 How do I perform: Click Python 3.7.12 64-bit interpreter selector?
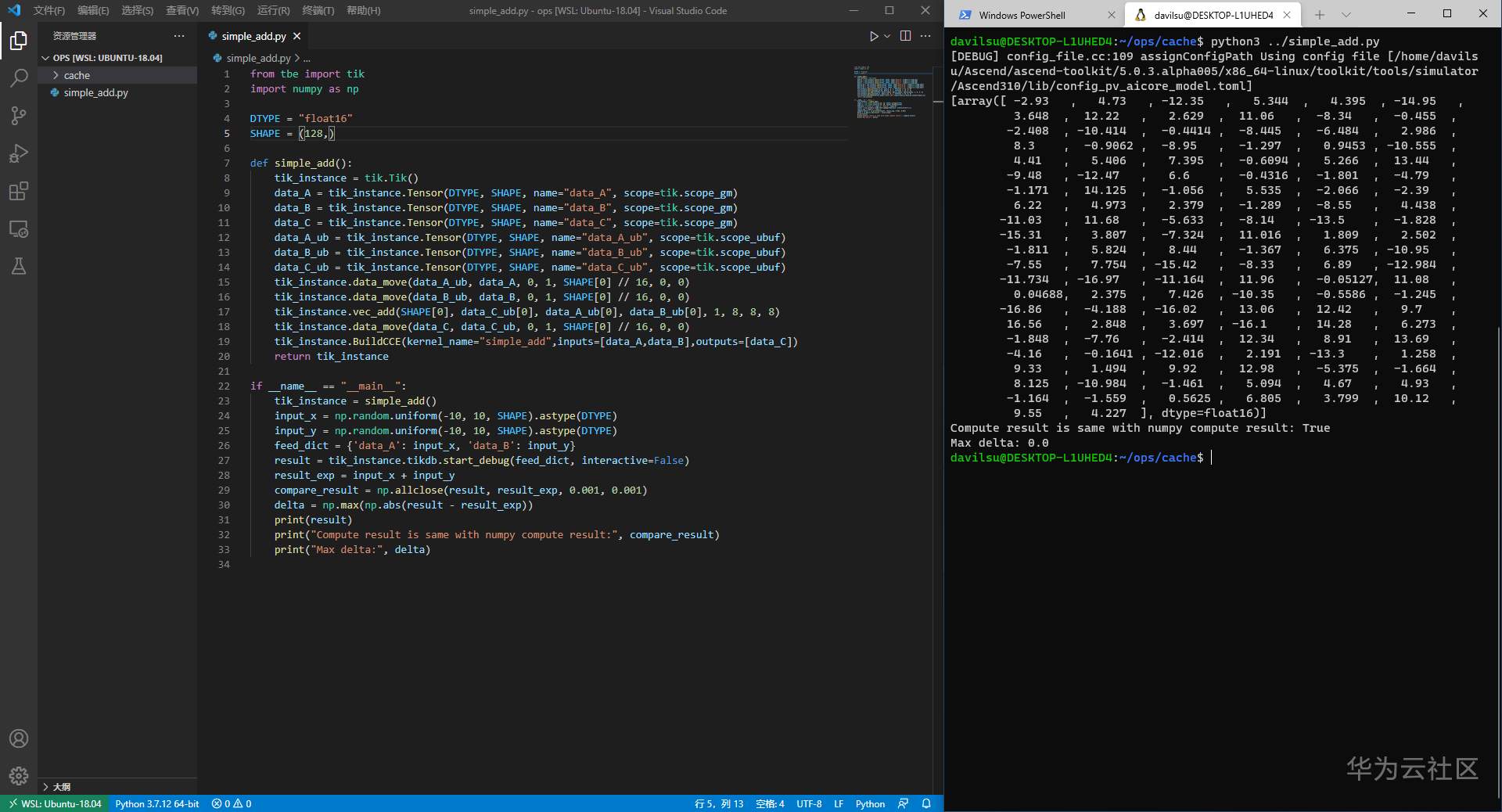coord(157,803)
